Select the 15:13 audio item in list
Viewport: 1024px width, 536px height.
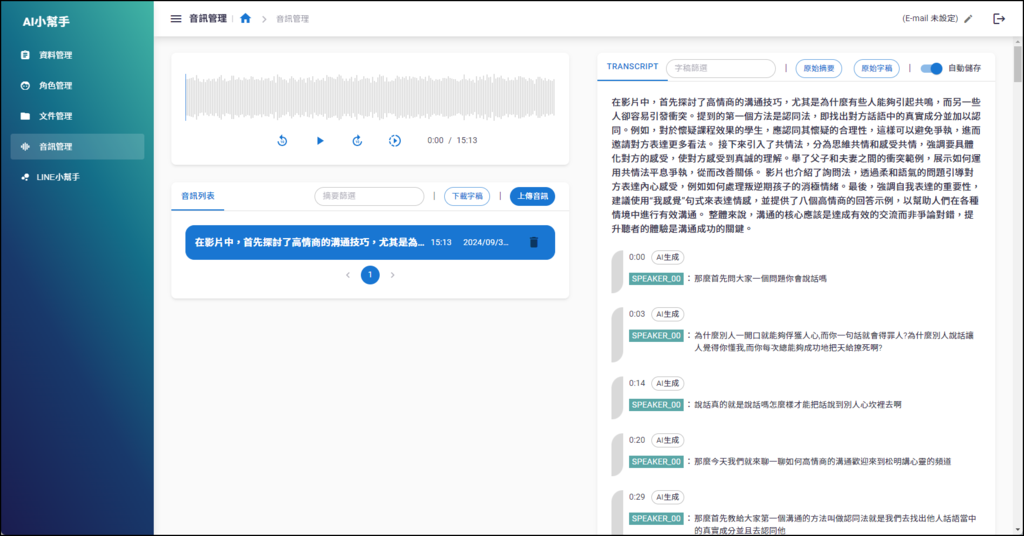click(x=370, y=242)
